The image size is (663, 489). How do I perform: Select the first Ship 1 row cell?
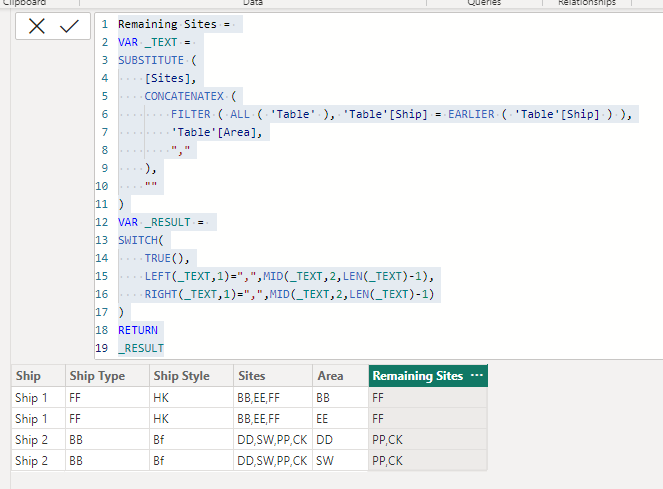coord(38,398)
